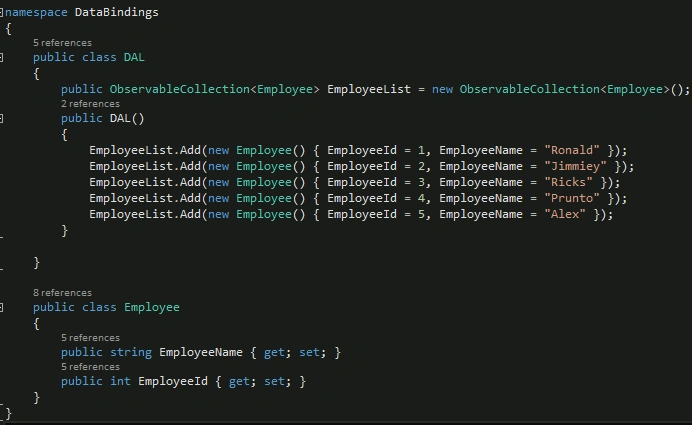Click the "EmployeeId" property declaration name
This screenshot has height=425, width=692.
click(x=173, y=381)
